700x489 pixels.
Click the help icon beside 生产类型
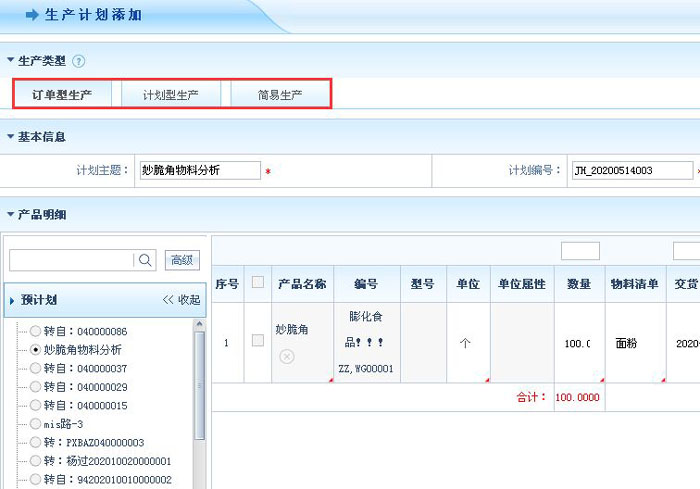pos(79,62)
